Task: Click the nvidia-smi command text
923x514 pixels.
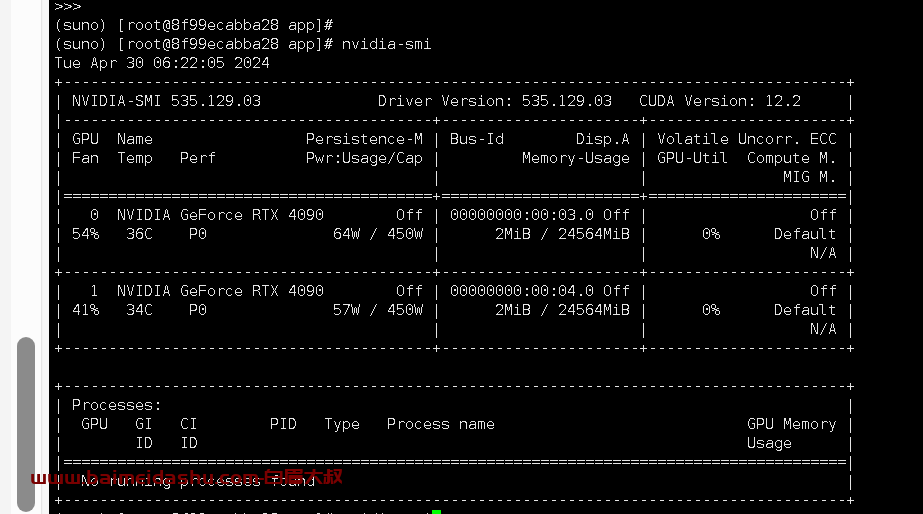Action: tap(386, 44)
